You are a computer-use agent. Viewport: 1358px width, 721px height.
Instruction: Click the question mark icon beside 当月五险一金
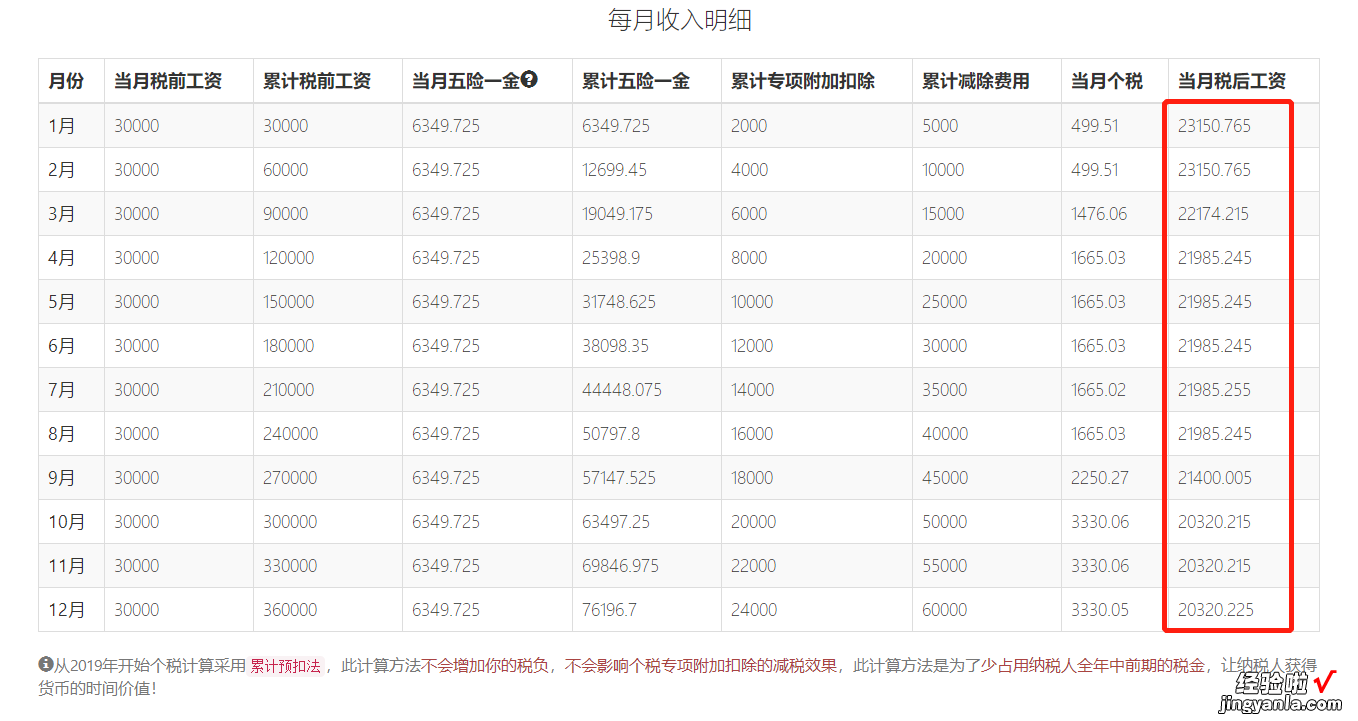pyautogui.click(x=529, y=80)
